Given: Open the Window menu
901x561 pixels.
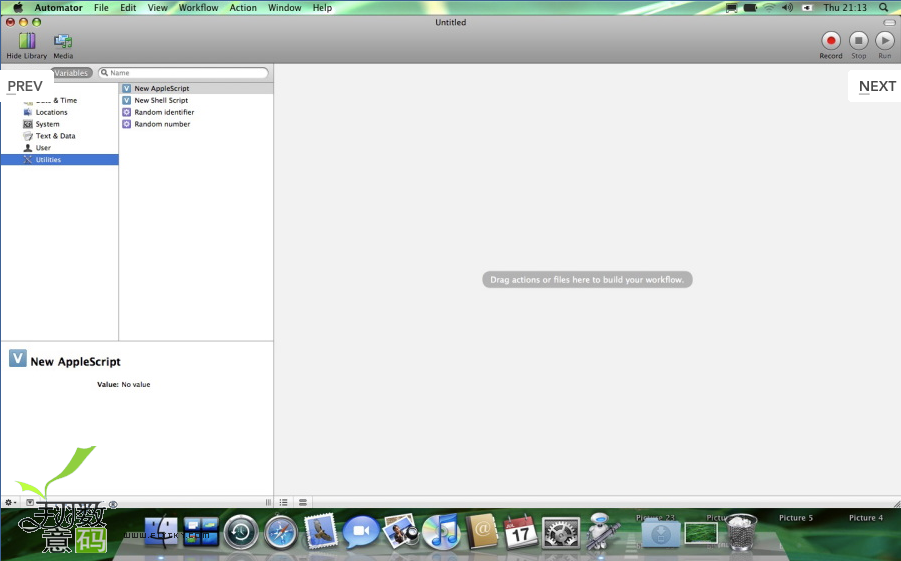Looking at the screenshot, I should [284, 7].
